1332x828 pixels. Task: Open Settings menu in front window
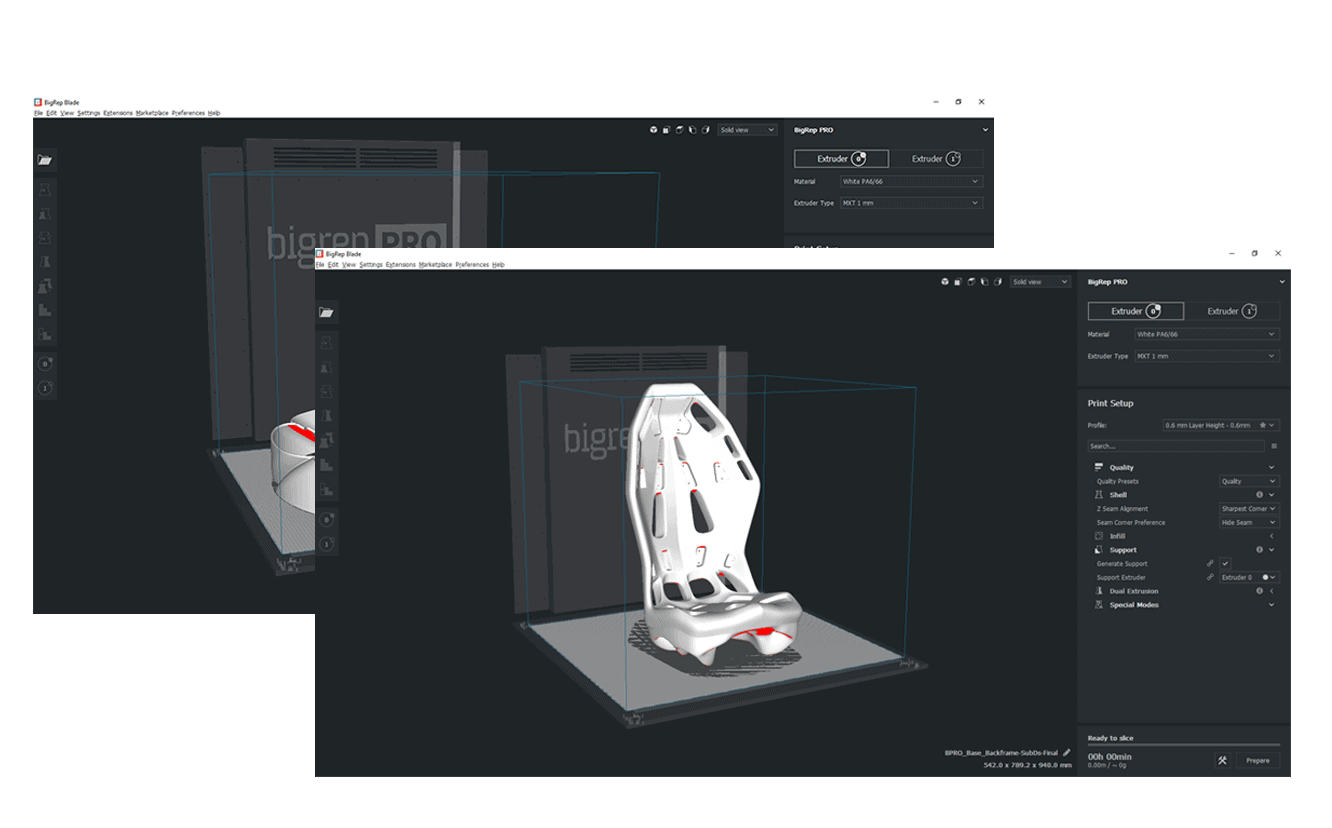tap(371, 265)
